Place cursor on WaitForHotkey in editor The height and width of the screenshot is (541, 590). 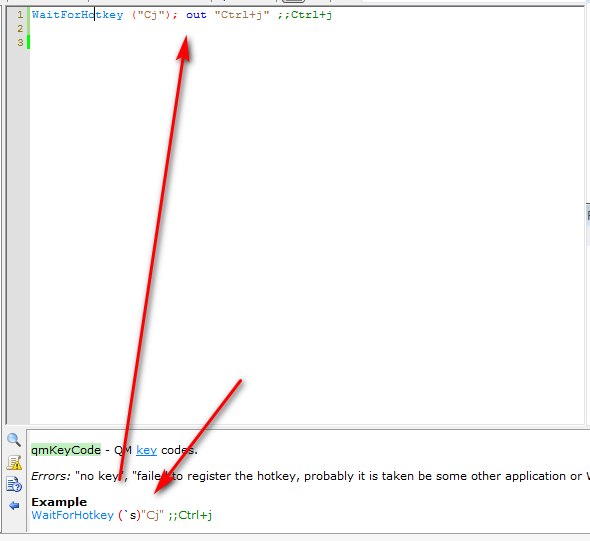coord(78,15)
